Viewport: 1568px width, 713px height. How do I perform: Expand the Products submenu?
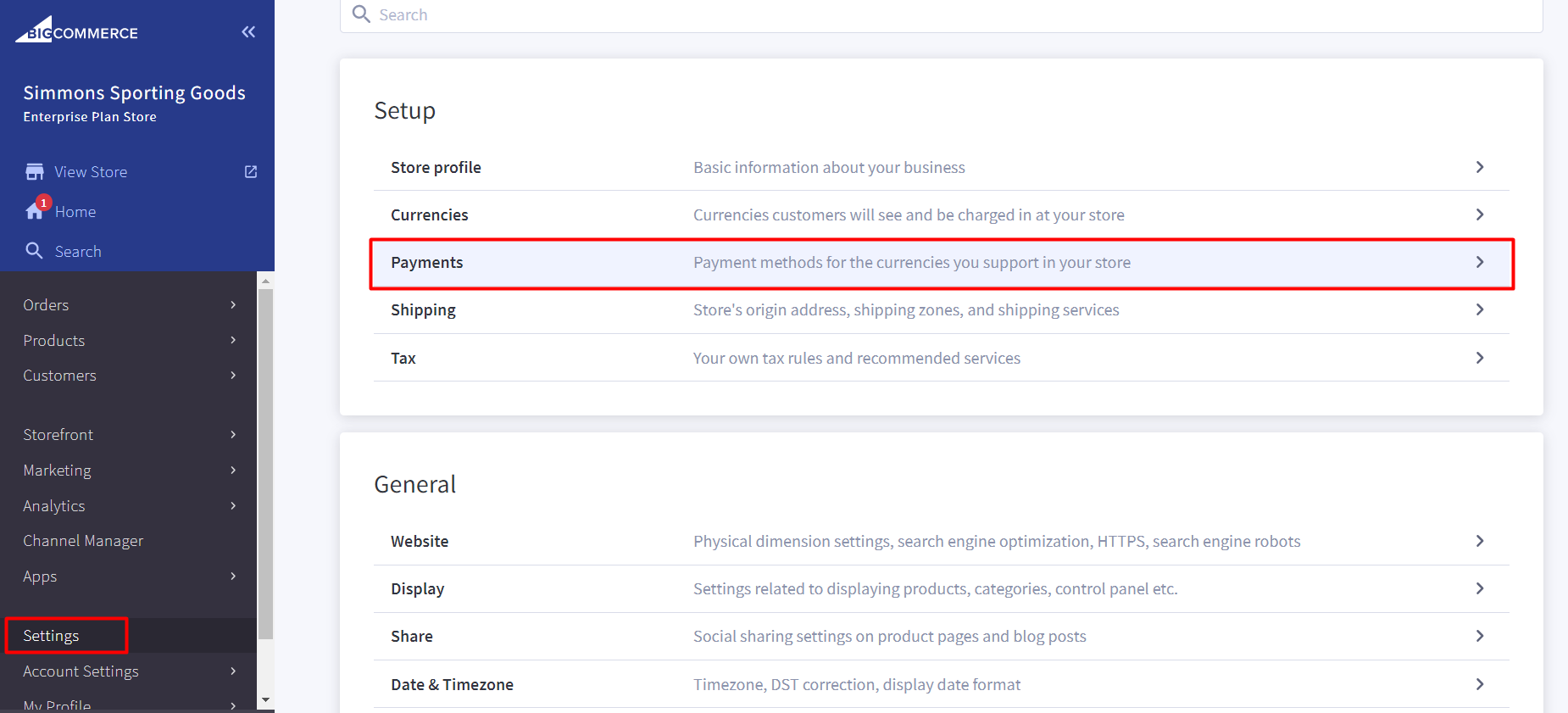[x=129, y=341]
